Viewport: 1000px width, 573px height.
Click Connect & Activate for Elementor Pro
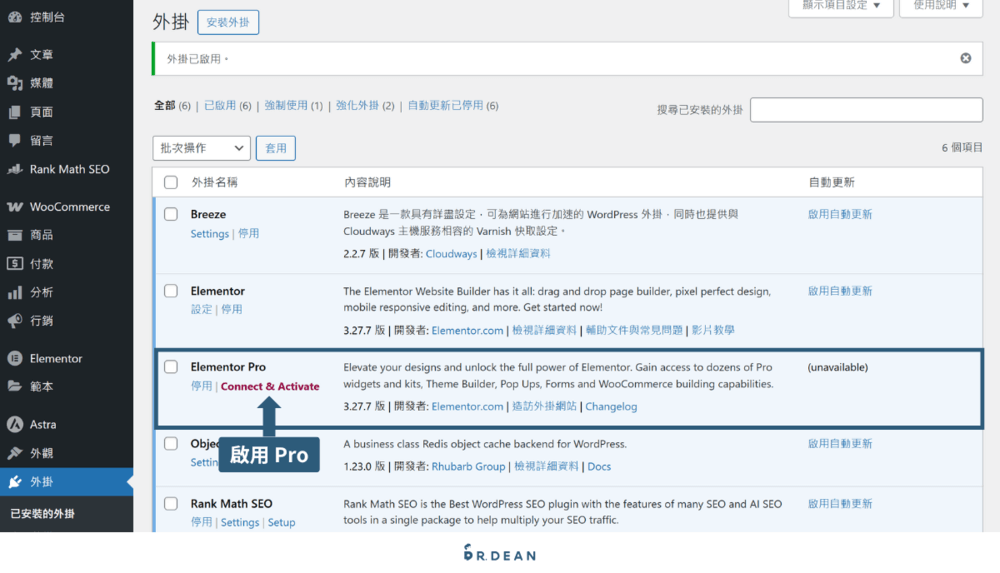click(270, 386)
